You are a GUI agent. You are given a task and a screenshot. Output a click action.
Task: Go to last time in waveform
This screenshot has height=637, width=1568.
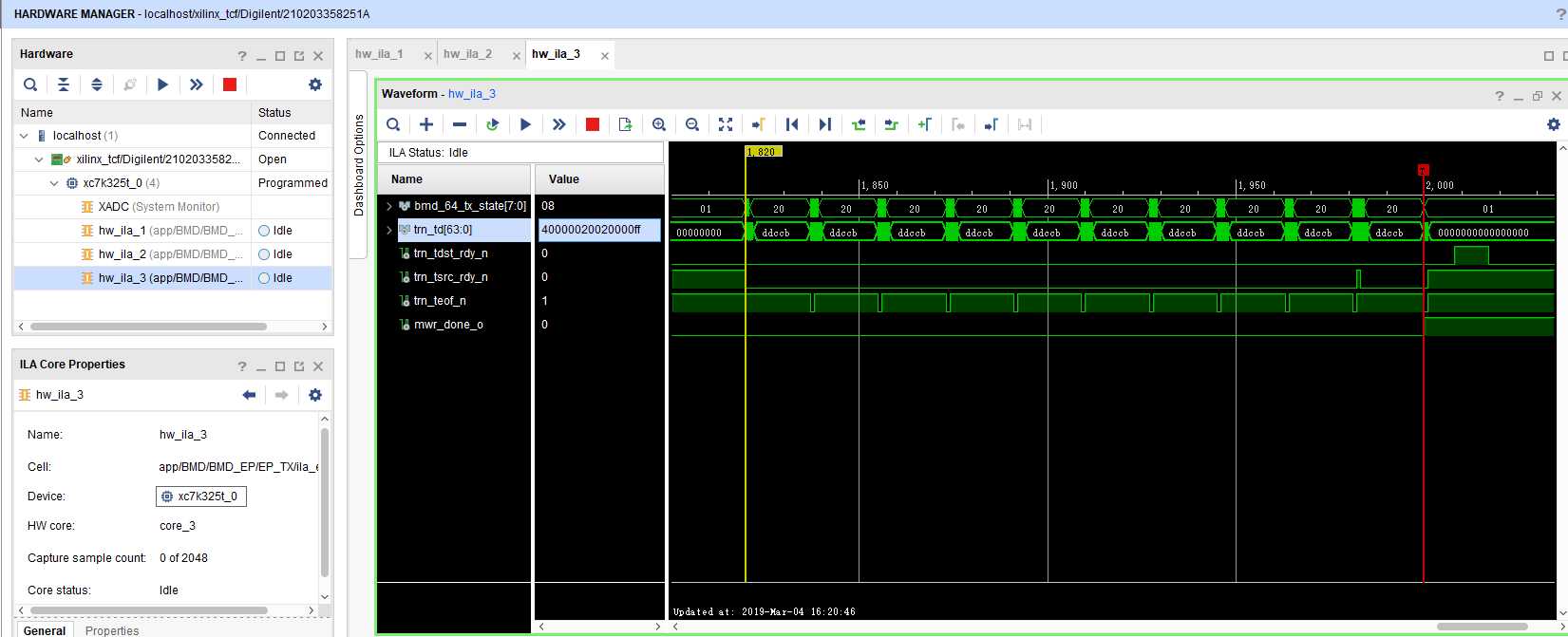pos(825,124)
